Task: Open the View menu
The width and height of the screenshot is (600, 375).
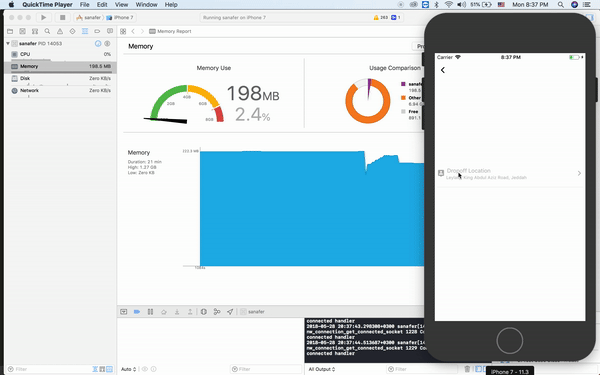Action: (x=121, y=5)
